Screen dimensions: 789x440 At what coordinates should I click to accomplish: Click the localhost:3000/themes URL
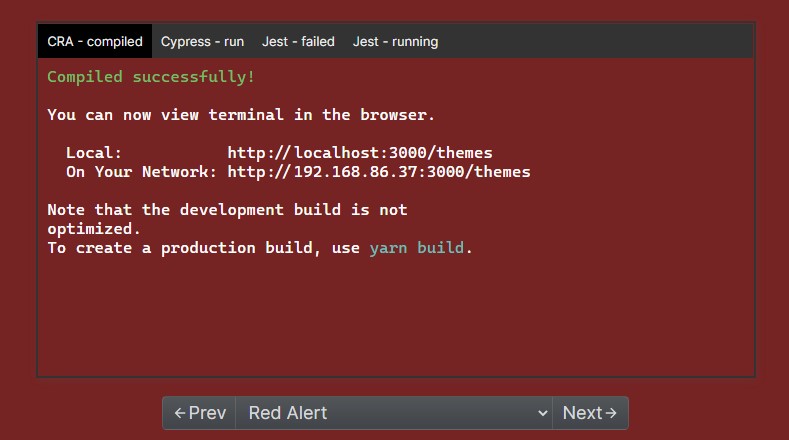[x=360, y=153]
